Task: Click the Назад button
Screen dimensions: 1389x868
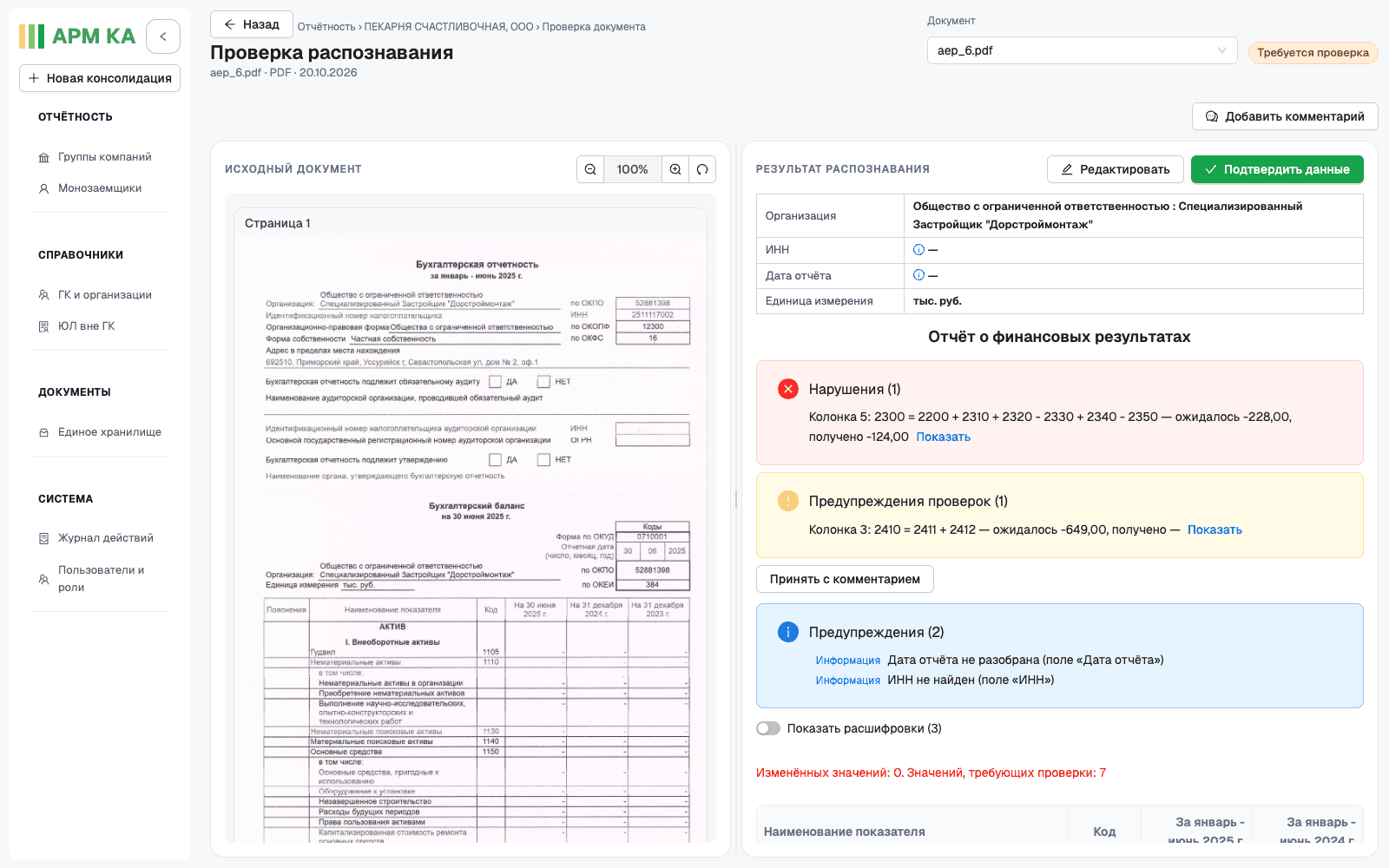Action: point(252,24)
